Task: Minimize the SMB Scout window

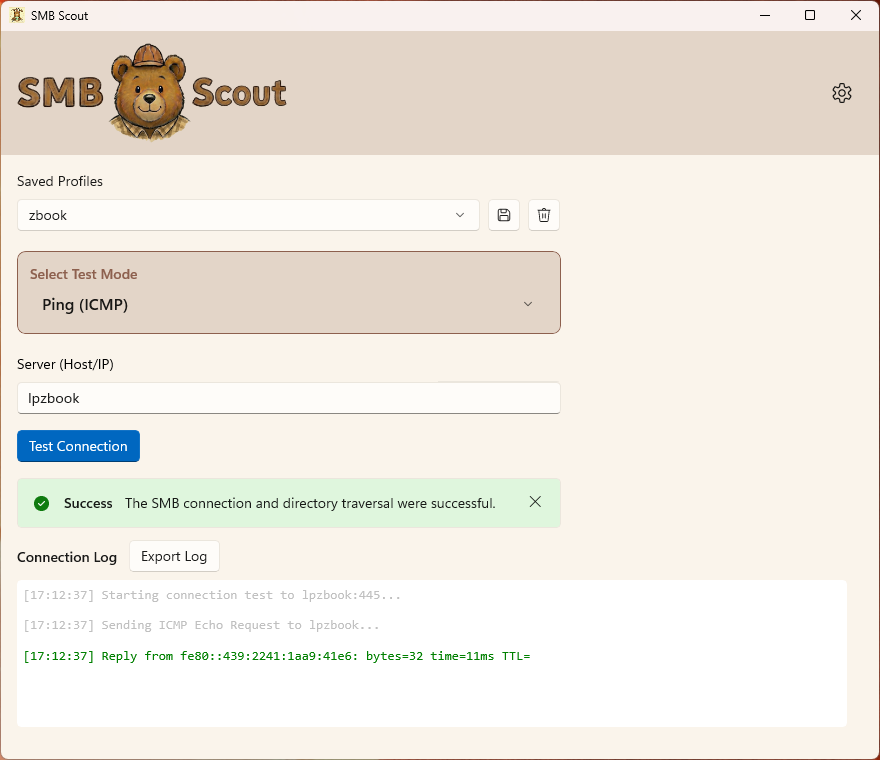Action: click(764, 15)
